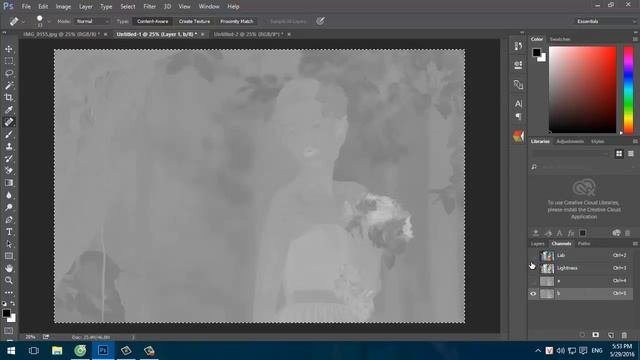This screenshot has width=640, height=360.
Task: Select the Lasso tool
Action: pyautogui.click(x=9, y=73)
